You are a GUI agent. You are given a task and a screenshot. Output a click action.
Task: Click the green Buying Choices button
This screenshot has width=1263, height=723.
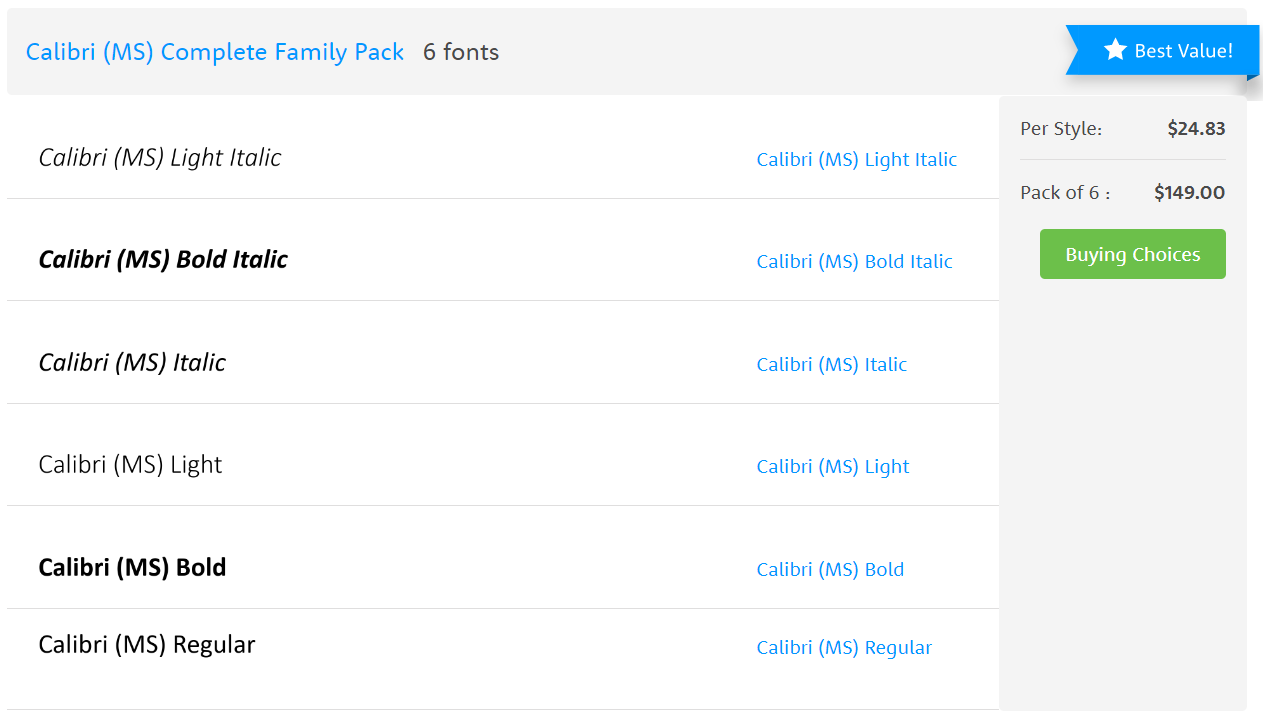[x=1132, y=254]
